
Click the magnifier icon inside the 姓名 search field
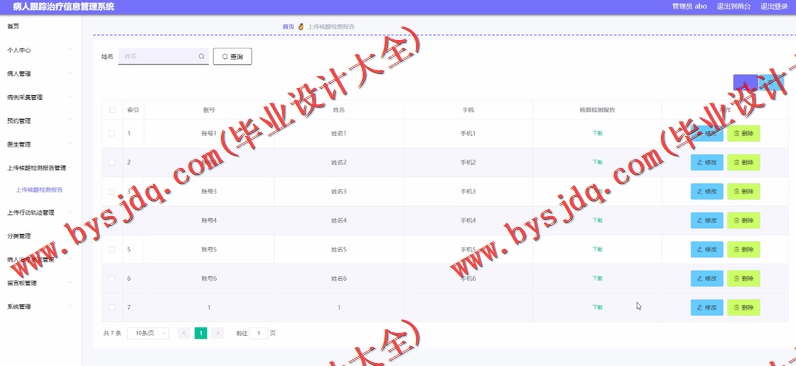click(x=202, y=56)
